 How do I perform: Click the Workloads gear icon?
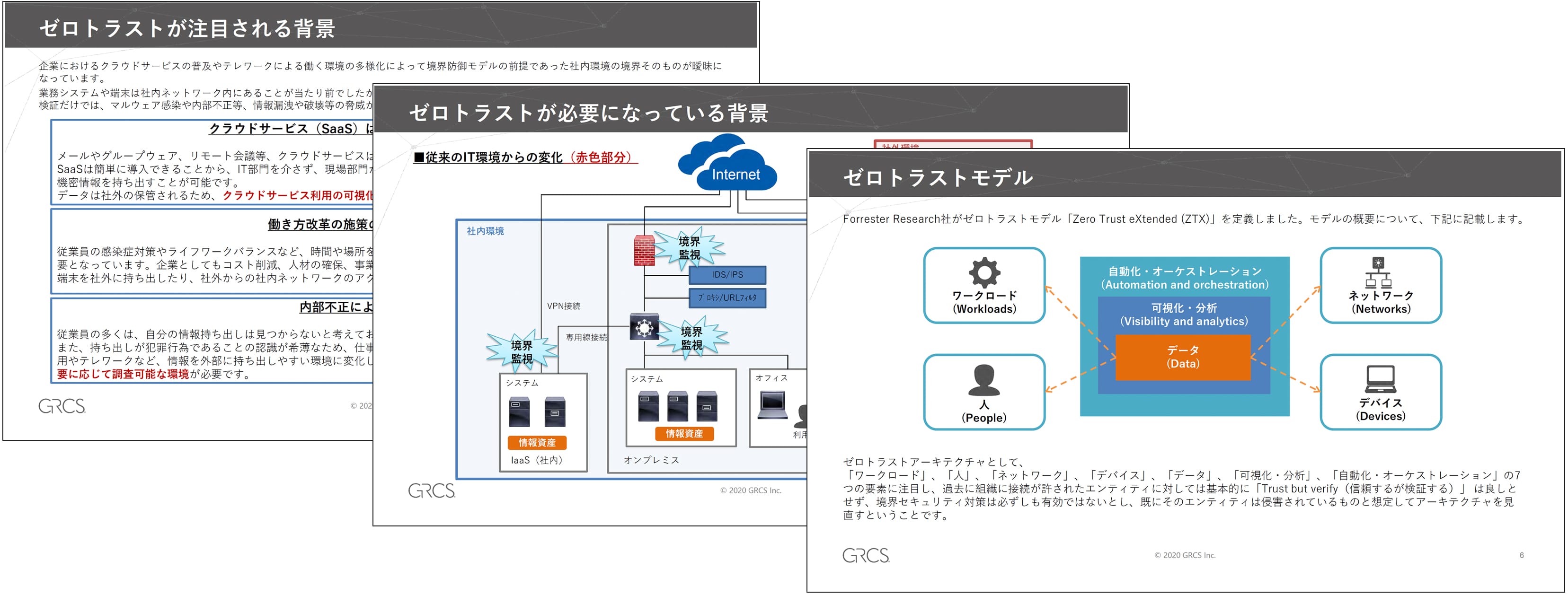point(983,272)
